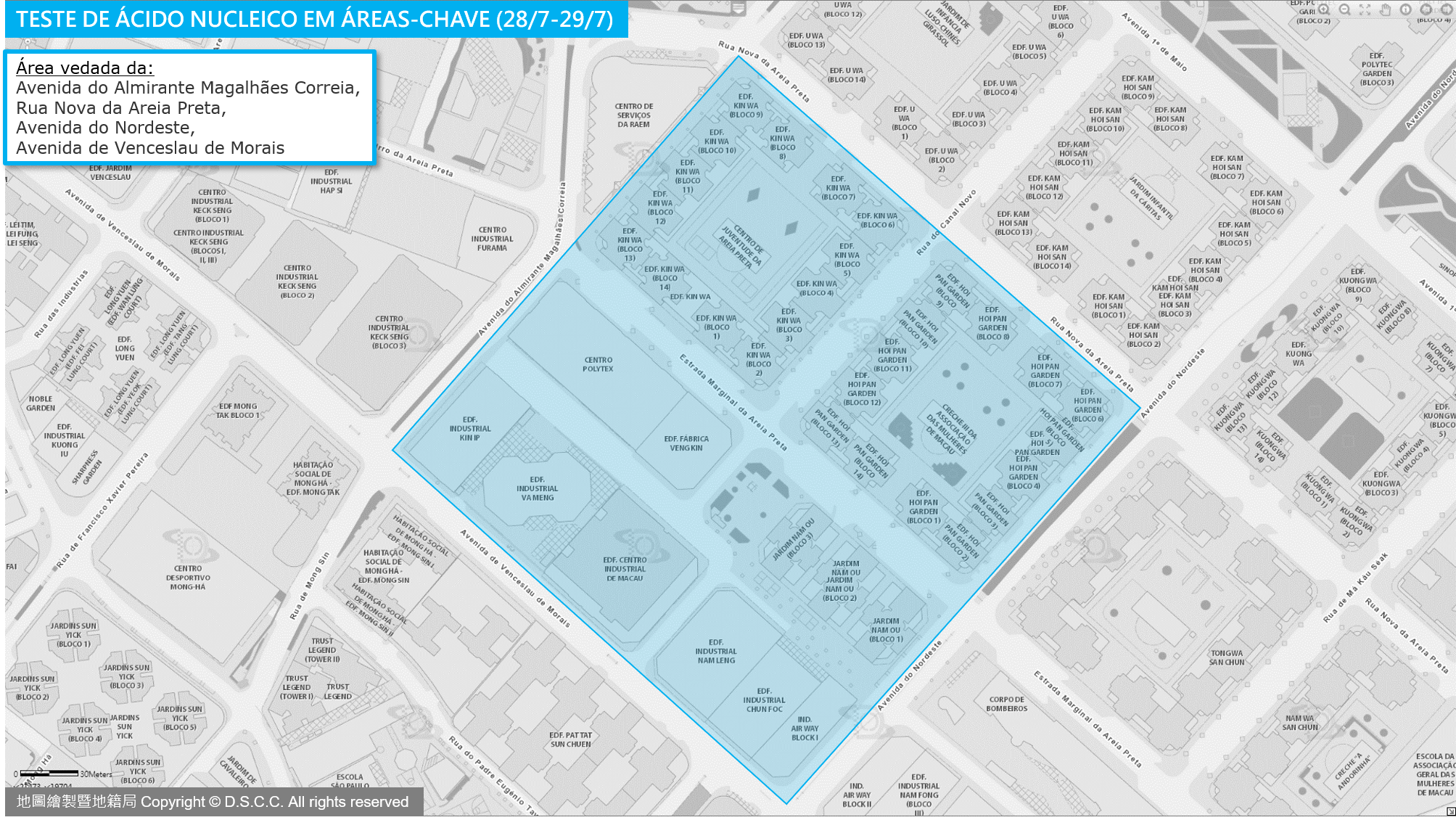Click the zoom out magnifier icon
Screen dimensions: 1456x820
tap(1345, 9)
